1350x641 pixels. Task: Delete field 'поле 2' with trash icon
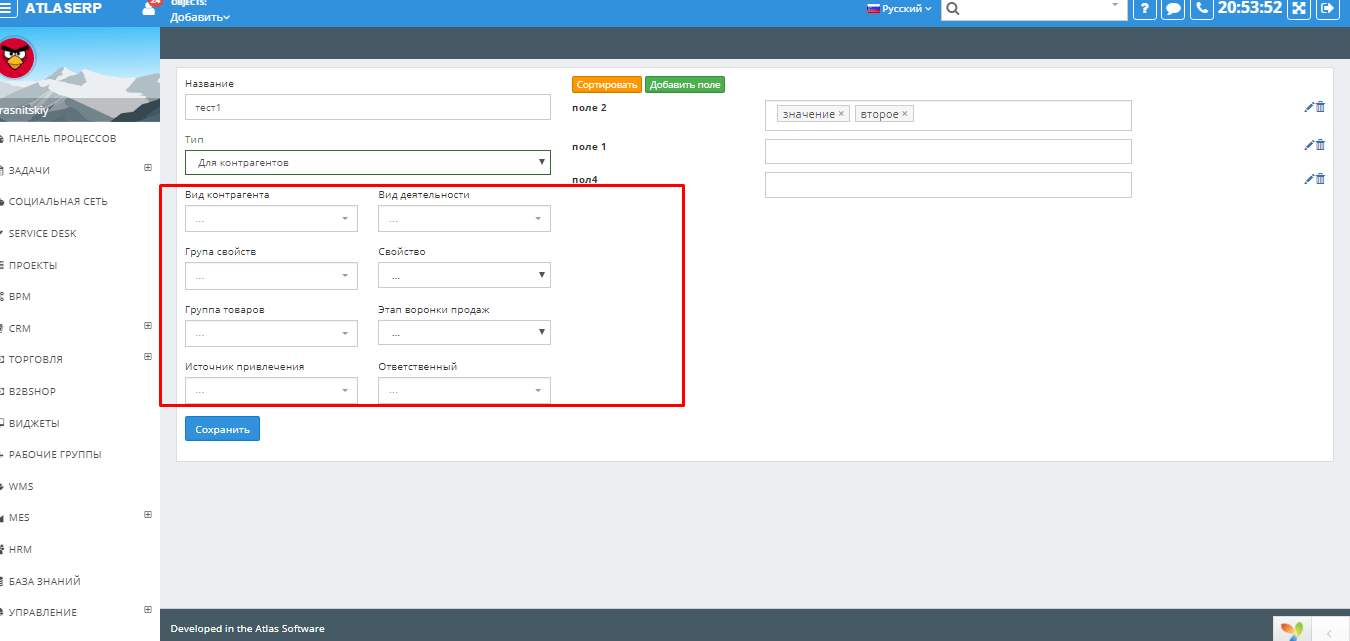coord(1320,107)
